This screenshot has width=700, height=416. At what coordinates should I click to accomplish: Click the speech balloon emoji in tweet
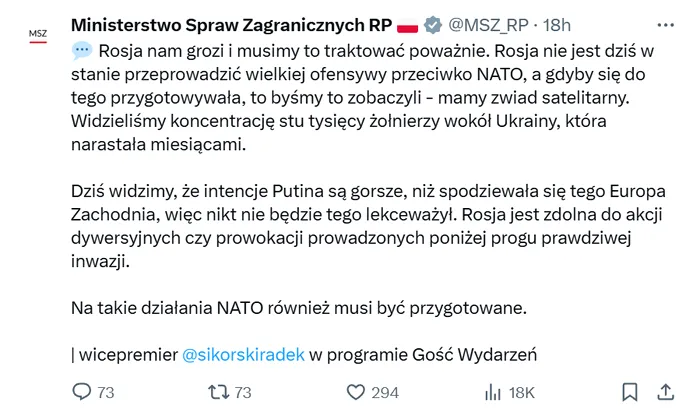[x=82, y=50]
